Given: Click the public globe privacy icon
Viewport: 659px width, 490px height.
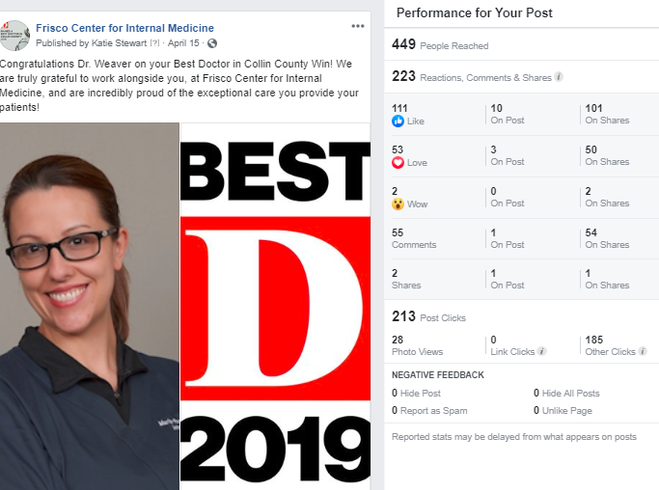Looking at the screenshot, I should tap(212, 43).
